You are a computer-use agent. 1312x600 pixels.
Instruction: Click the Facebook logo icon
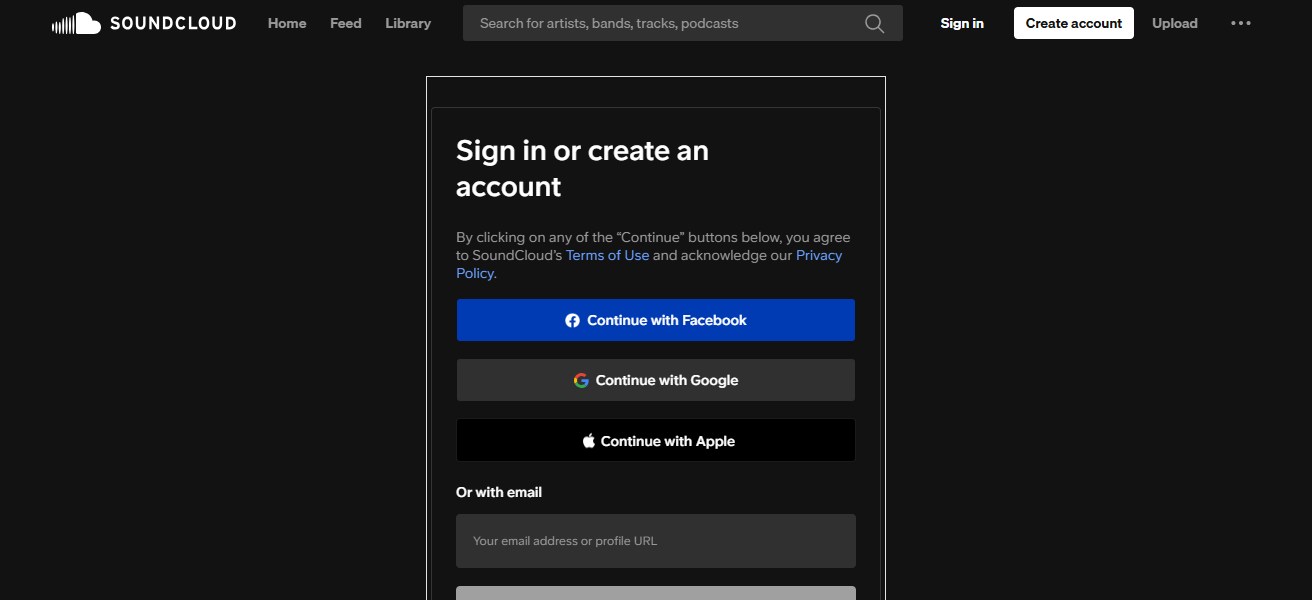572,321
